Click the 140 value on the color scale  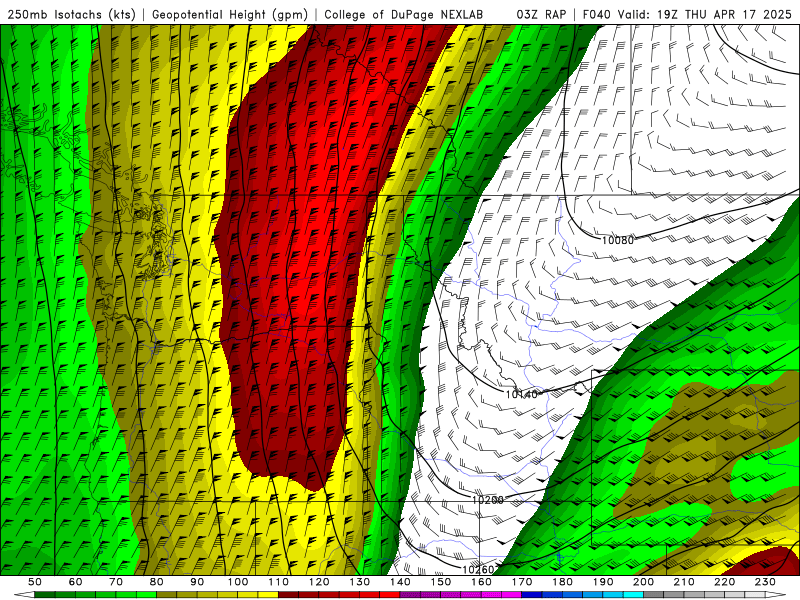click(x=400, y=582)
